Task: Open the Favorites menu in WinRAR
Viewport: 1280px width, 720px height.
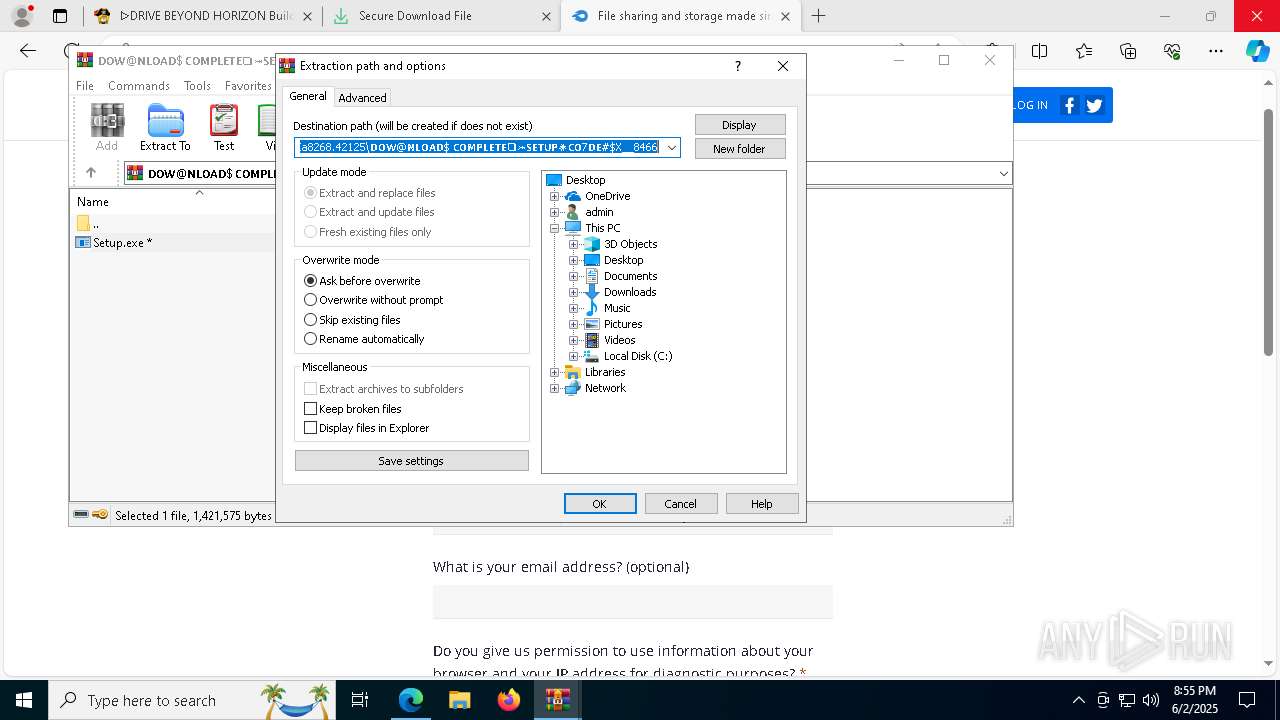Action: pos(248,86)
